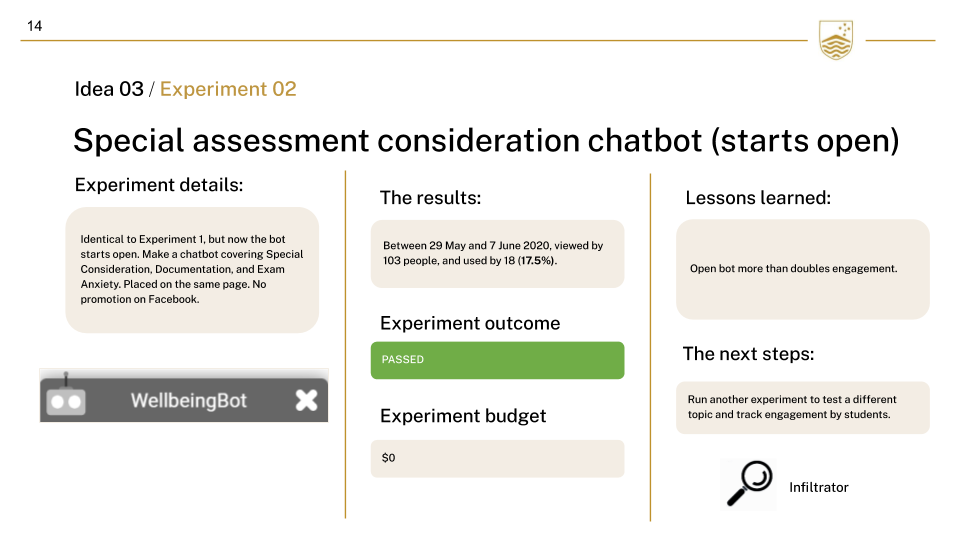Close the WellbeingBot chatbot with X
The height and width of the screenshot is (540, 960).
tap(306, 400)
